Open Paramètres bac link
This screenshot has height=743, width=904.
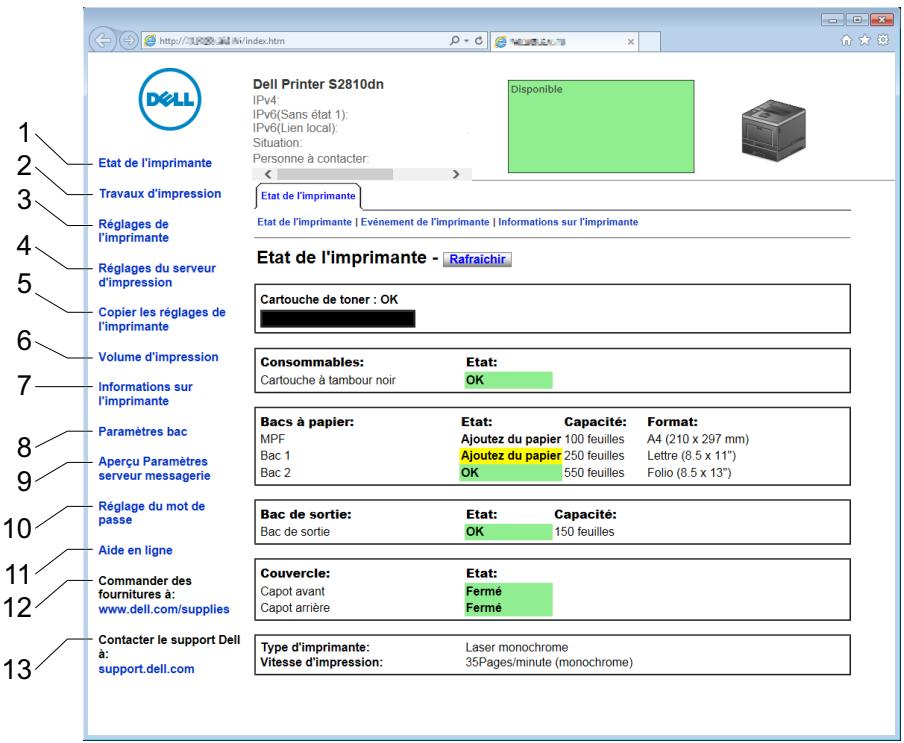(x=142, y=431)
